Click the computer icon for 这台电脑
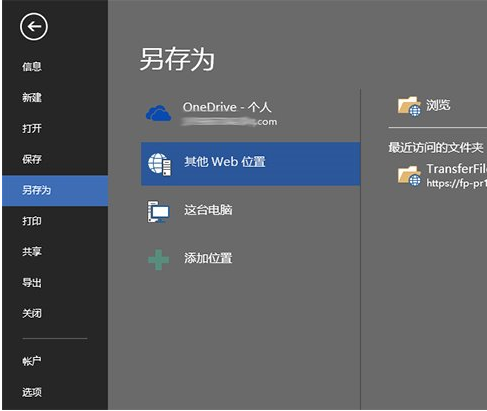Screen dimensions: 487x411 point(158,212)
